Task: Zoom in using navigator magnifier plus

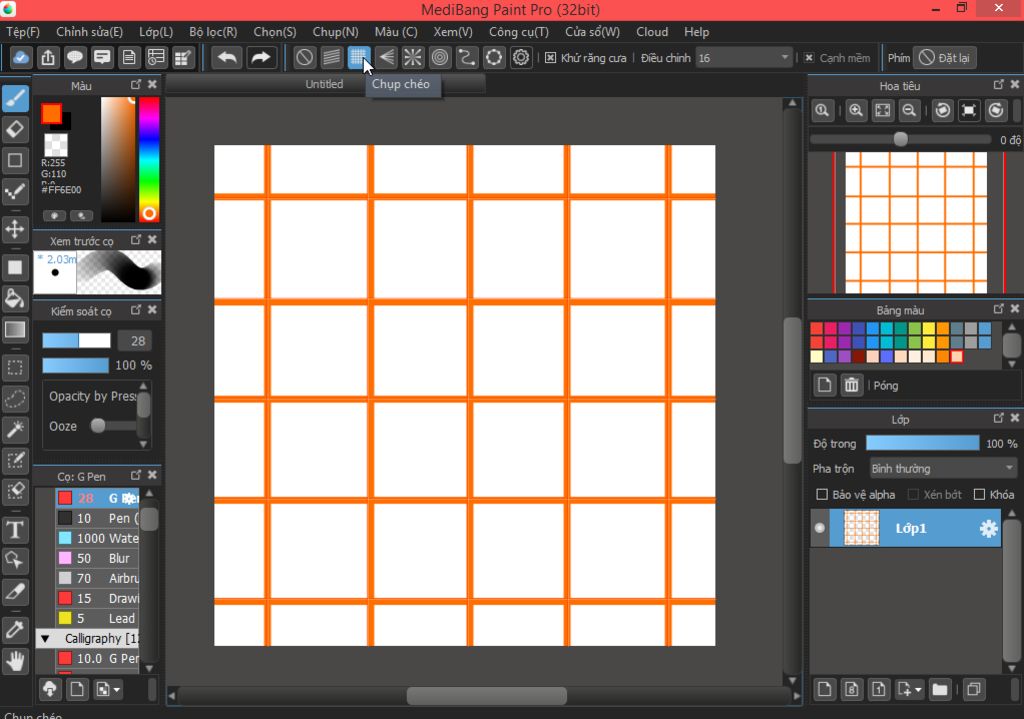Action: click(856, 110)
